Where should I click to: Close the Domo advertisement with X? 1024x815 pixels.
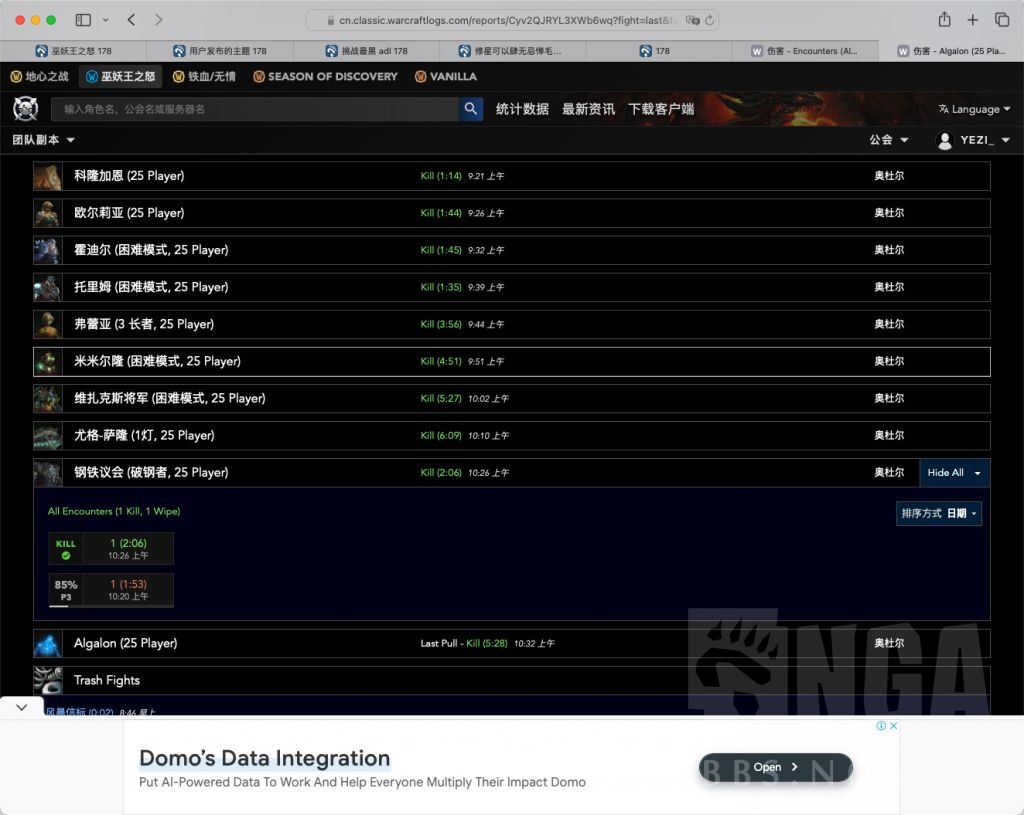(893, 726)
